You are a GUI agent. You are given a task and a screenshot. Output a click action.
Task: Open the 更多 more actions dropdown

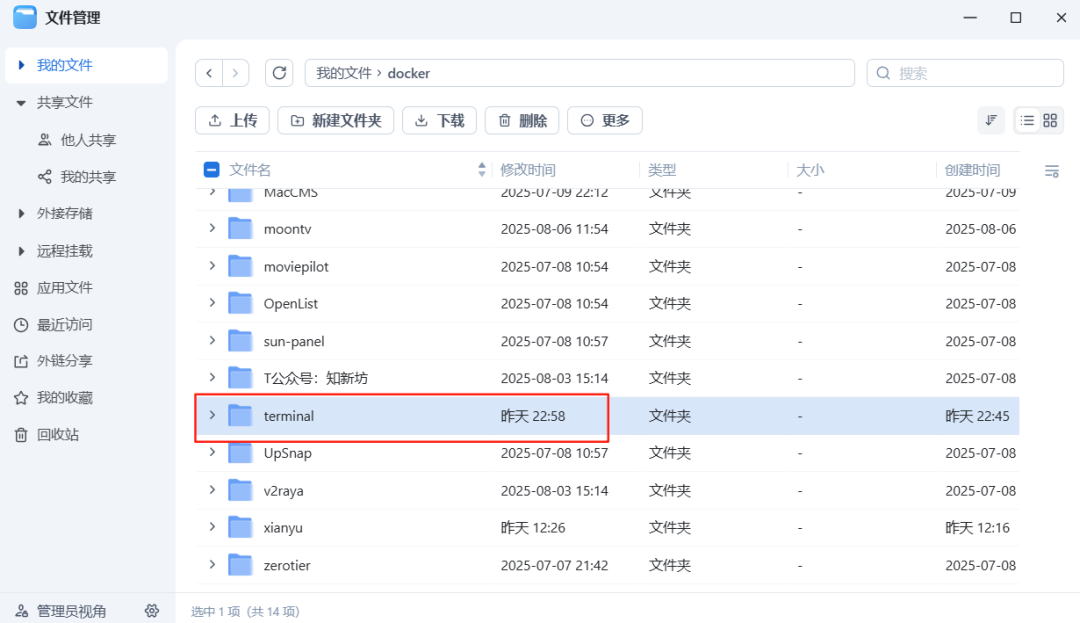(604, 120)
